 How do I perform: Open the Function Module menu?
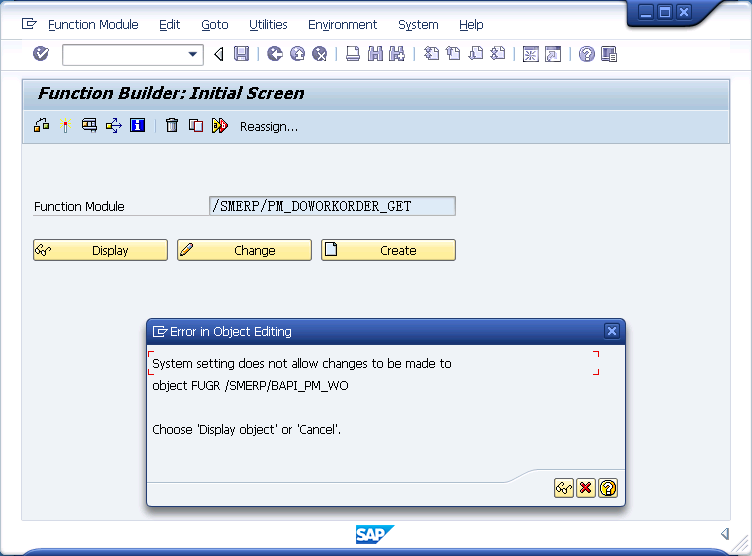[x=93, y=24]
